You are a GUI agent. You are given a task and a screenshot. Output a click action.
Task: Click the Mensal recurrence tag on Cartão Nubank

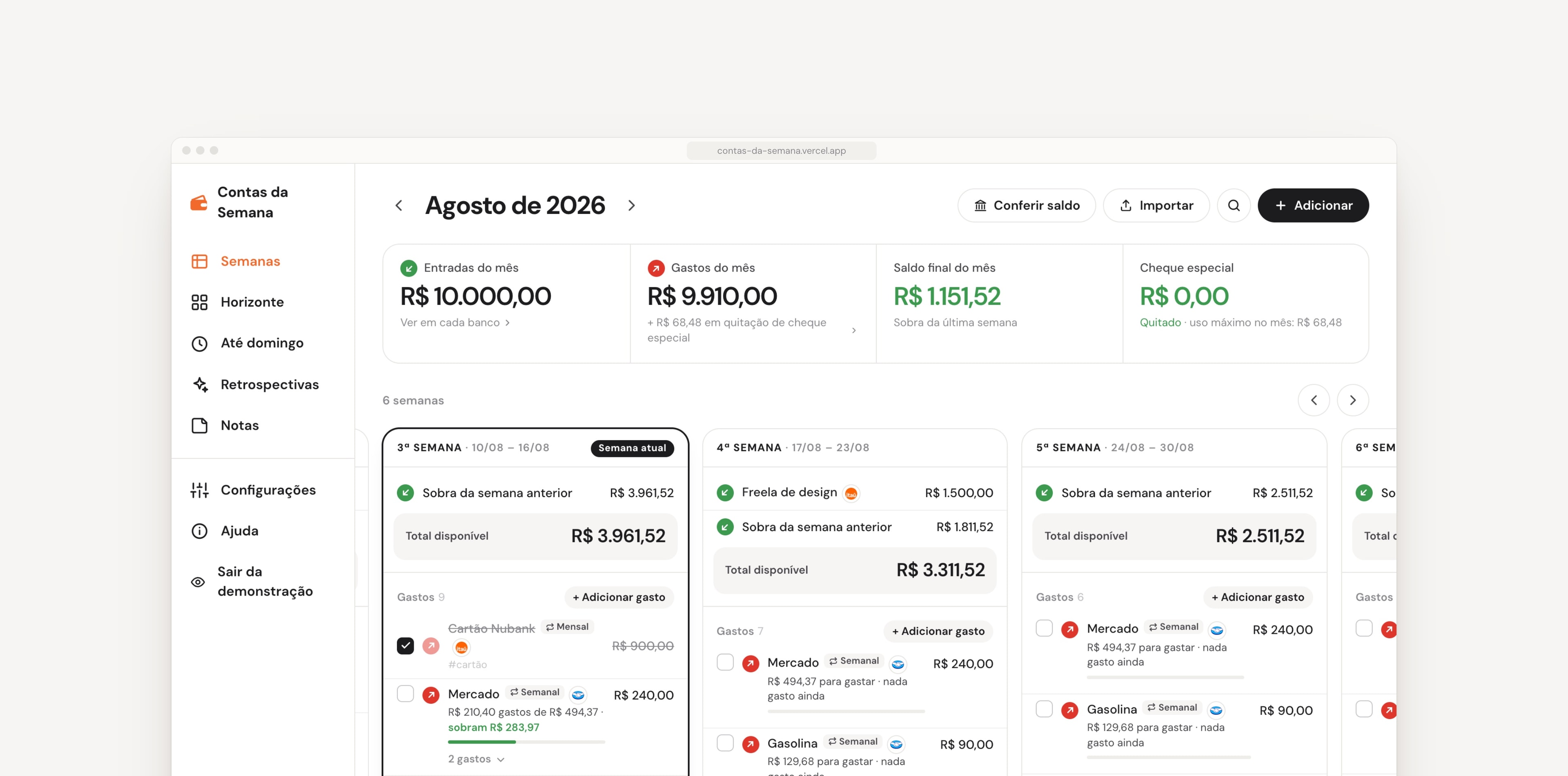[567, 627]
